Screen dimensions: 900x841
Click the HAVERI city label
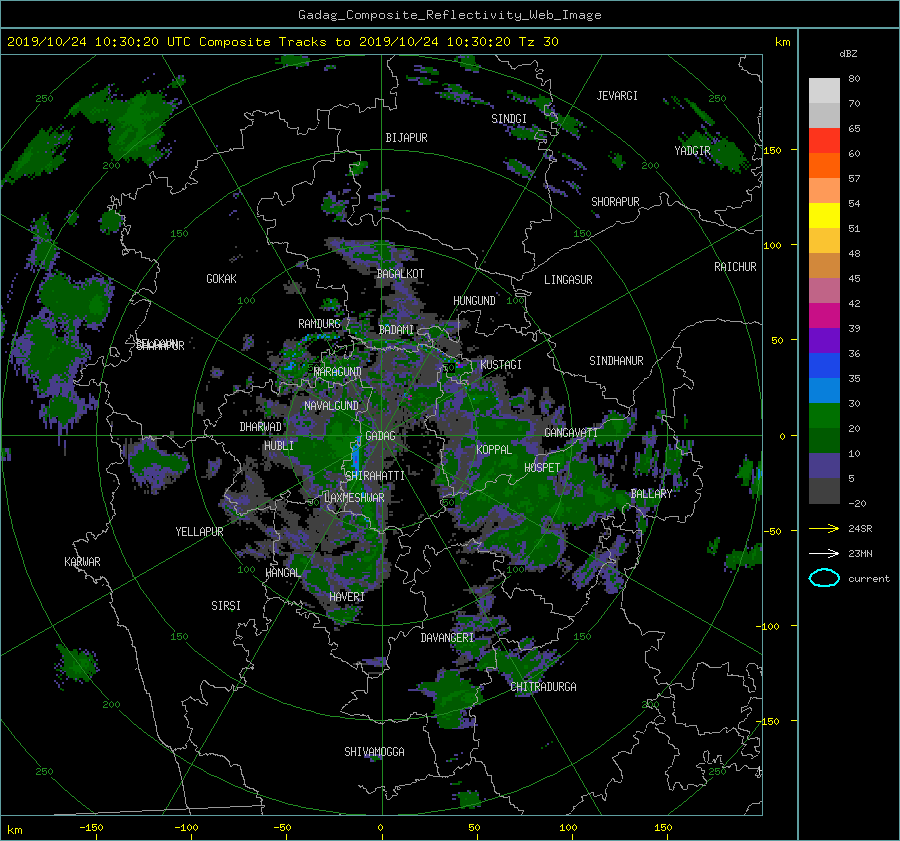(347, 597)
